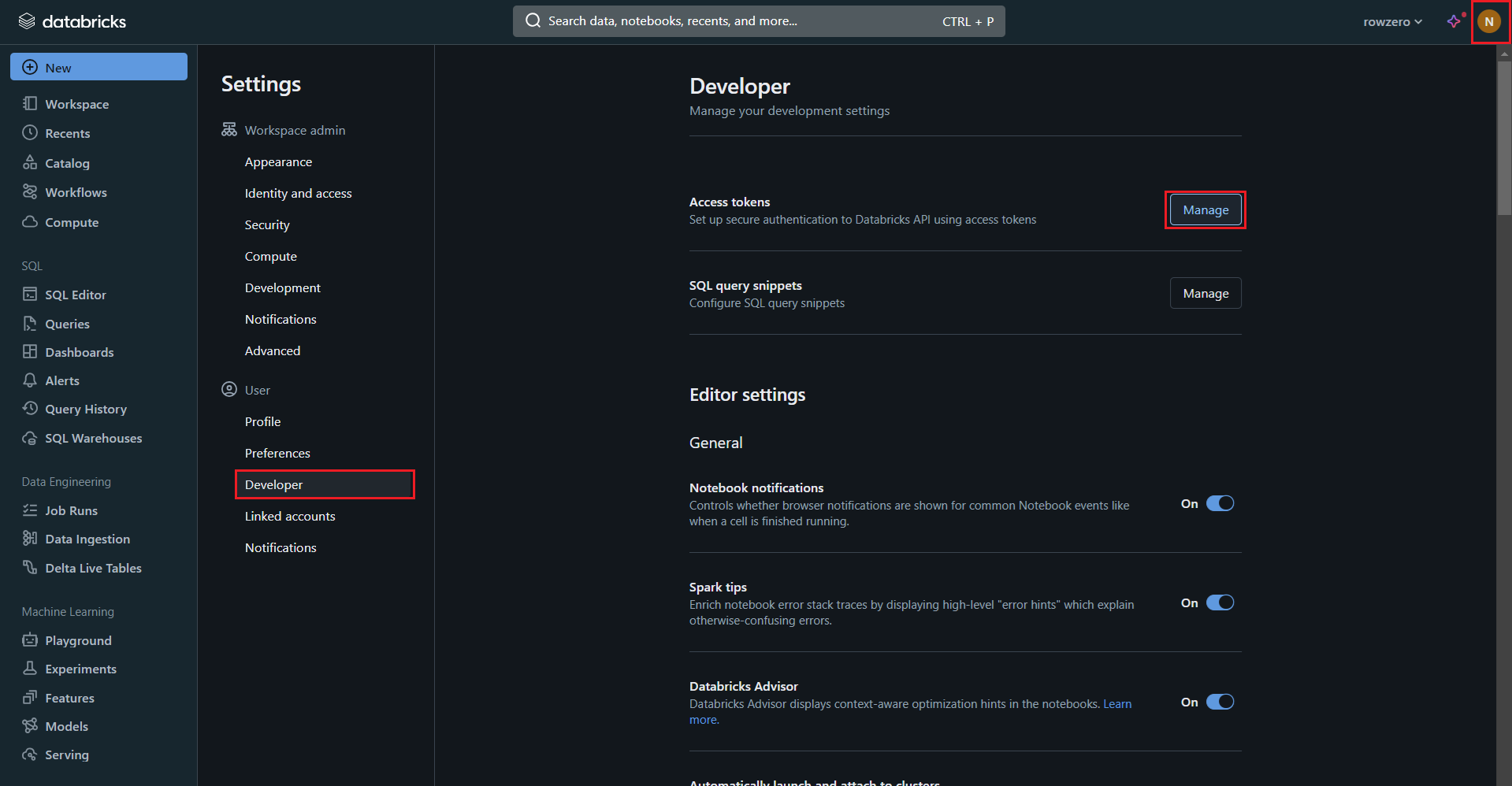
Task: Open the Linked accounts settings
Action: 289,516
